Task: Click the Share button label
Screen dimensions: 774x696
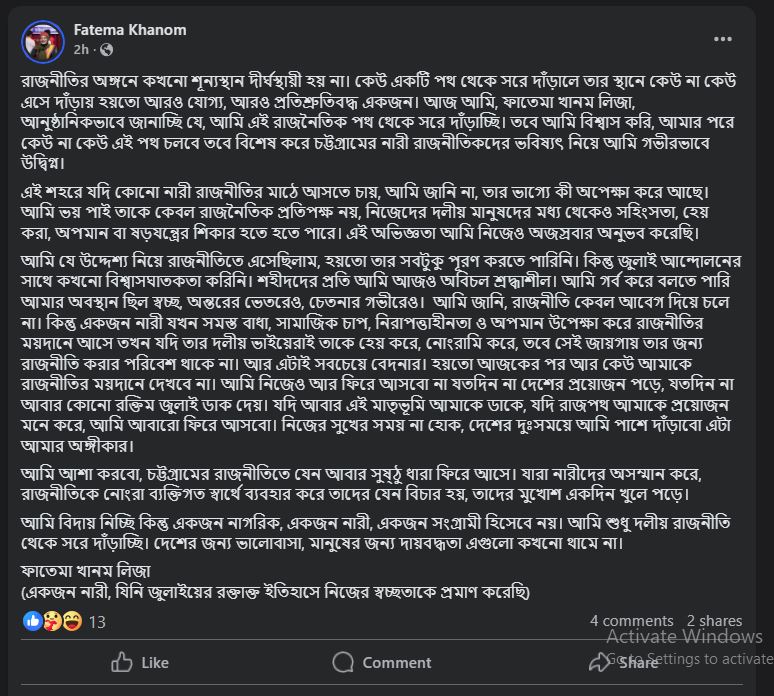Action: pos(639,662)
